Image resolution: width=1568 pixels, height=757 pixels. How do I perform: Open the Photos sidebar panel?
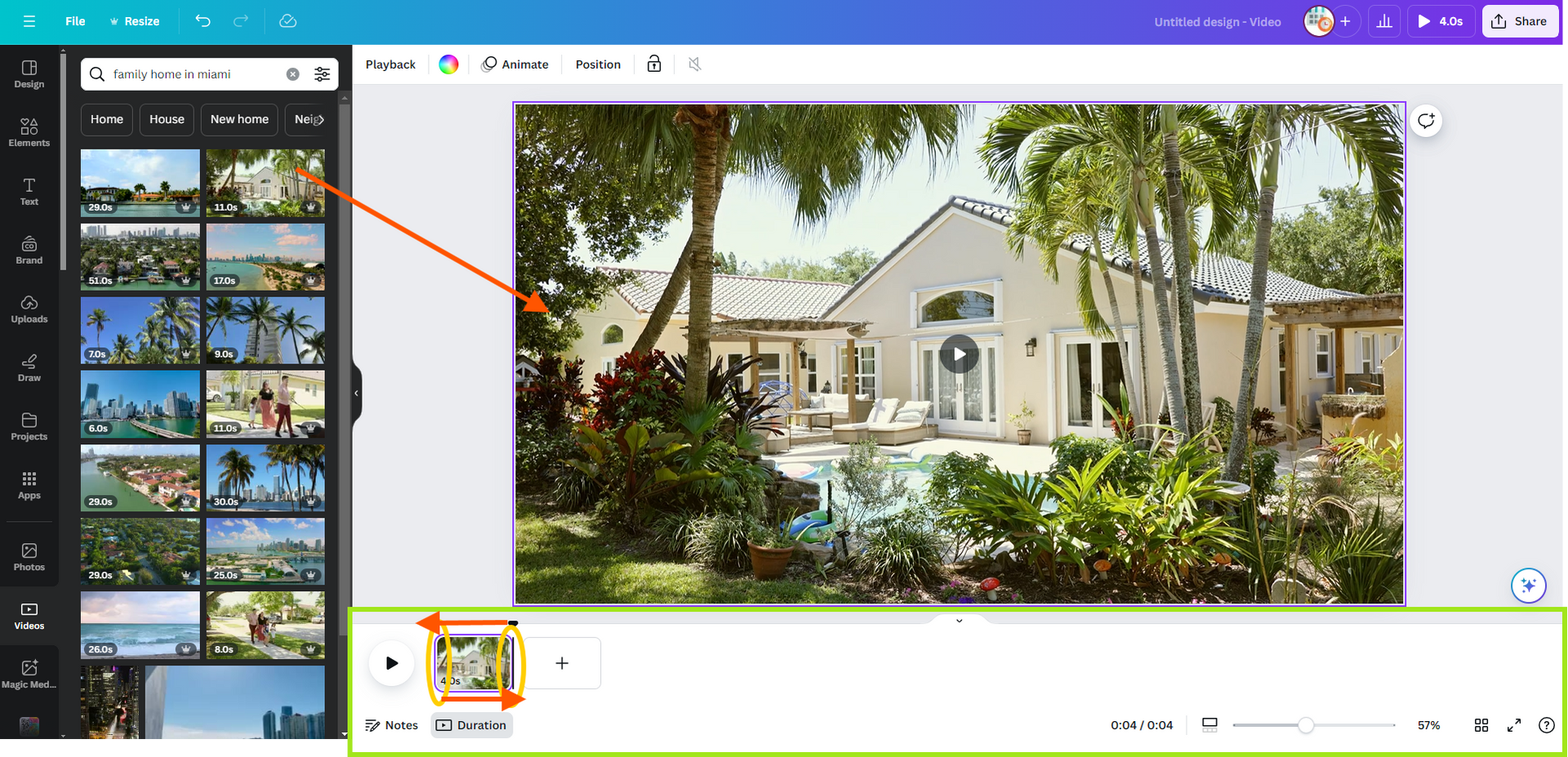(29, 557)
